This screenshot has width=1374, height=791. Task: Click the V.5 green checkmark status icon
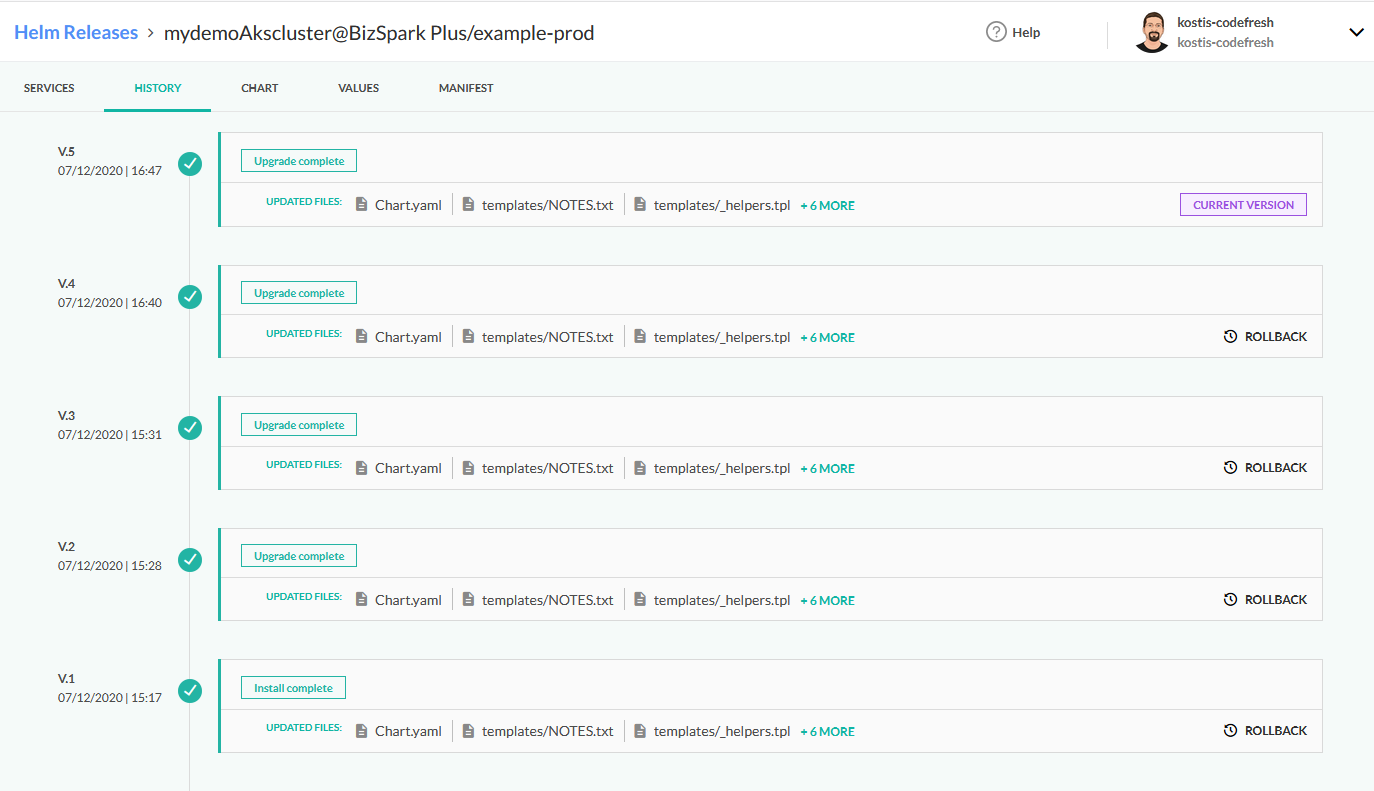pos(190,164)
